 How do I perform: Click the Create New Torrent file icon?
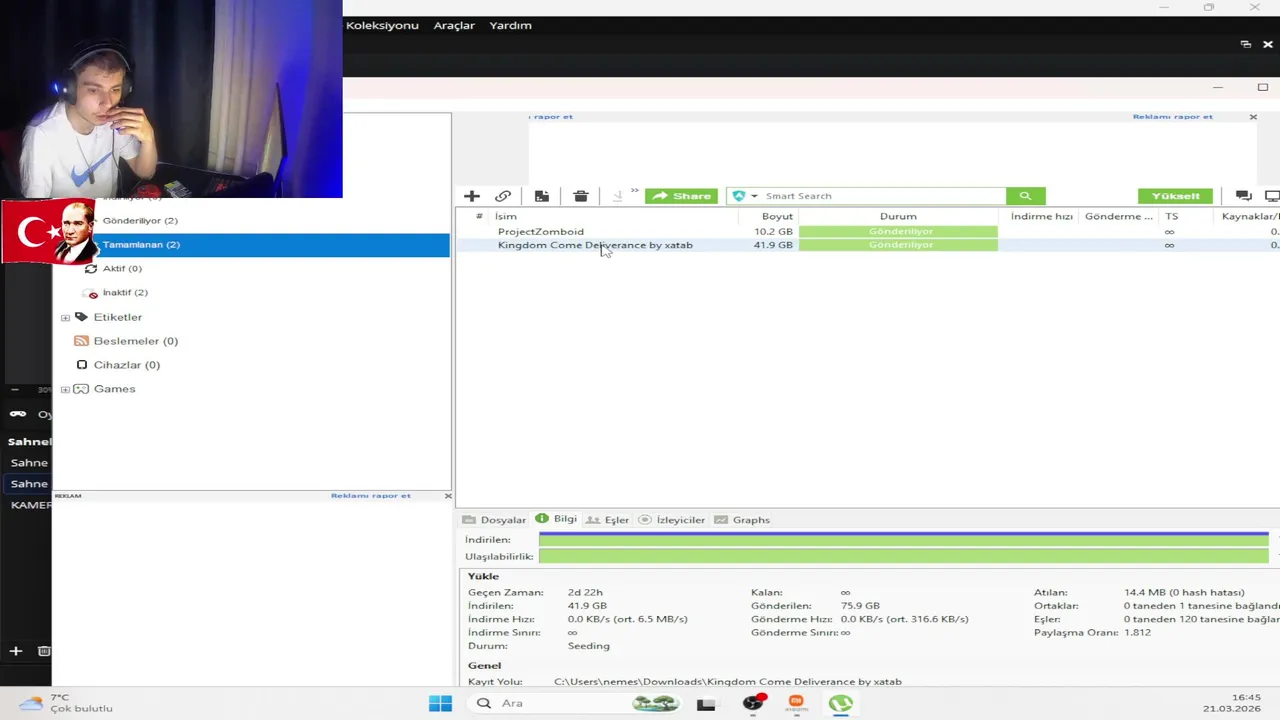(x=541, y=196)
